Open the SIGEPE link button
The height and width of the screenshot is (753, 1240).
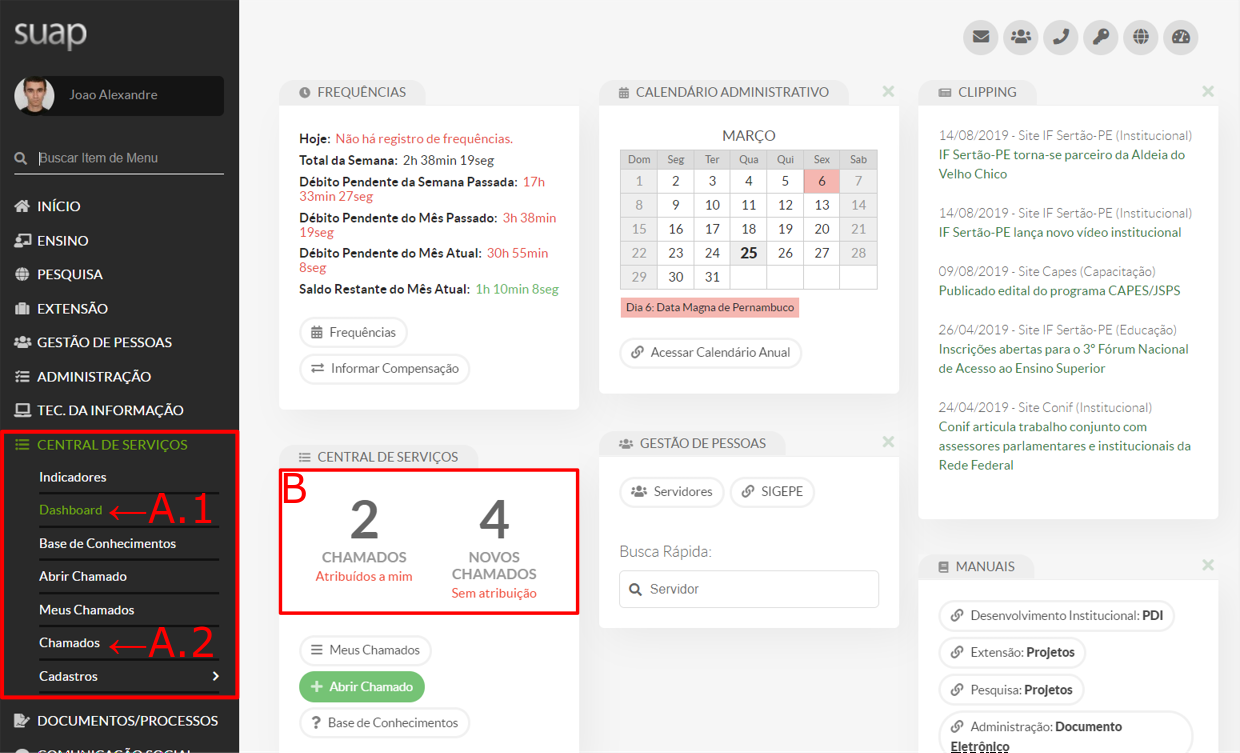(x=772, y=491)
